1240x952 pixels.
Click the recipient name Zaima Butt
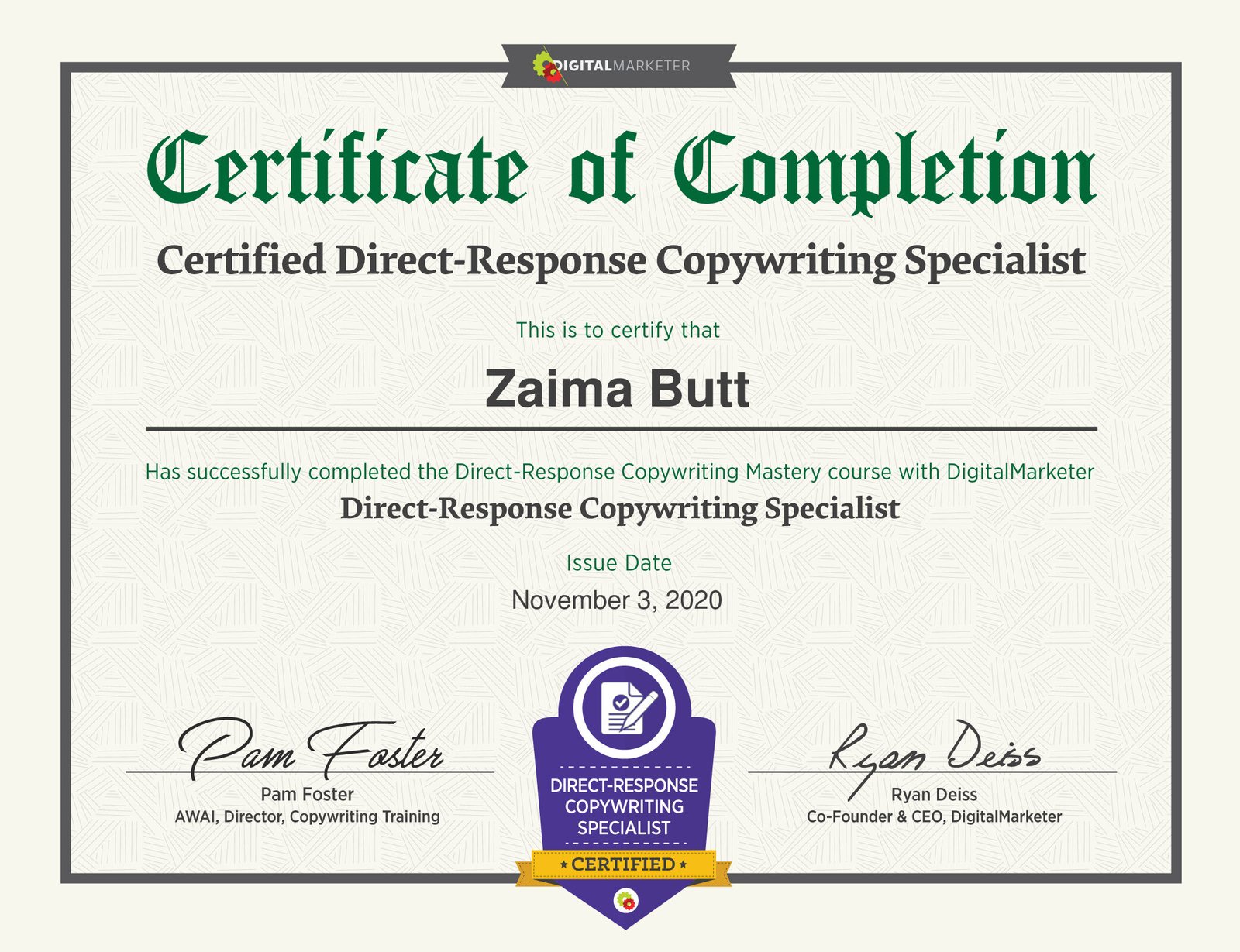point(617,389)
